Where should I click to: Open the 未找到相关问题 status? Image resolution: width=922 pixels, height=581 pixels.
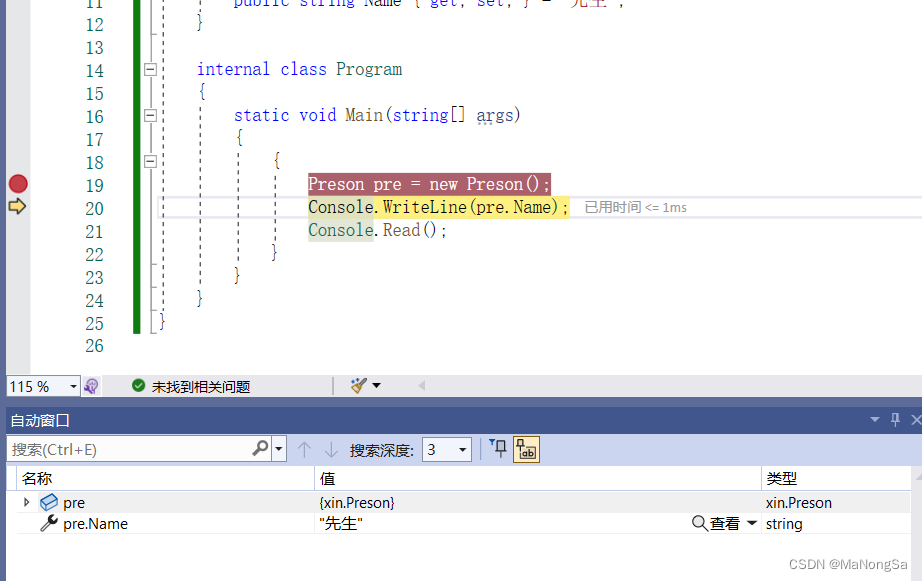tap(201, 386)
